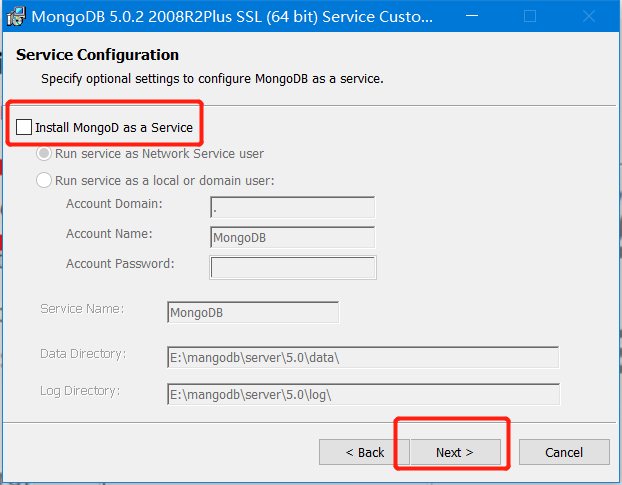Viewport: 622px width, 485px height.
Task: Click the MongoDB installer icon in title bar
Action: (x=16, y=17)
